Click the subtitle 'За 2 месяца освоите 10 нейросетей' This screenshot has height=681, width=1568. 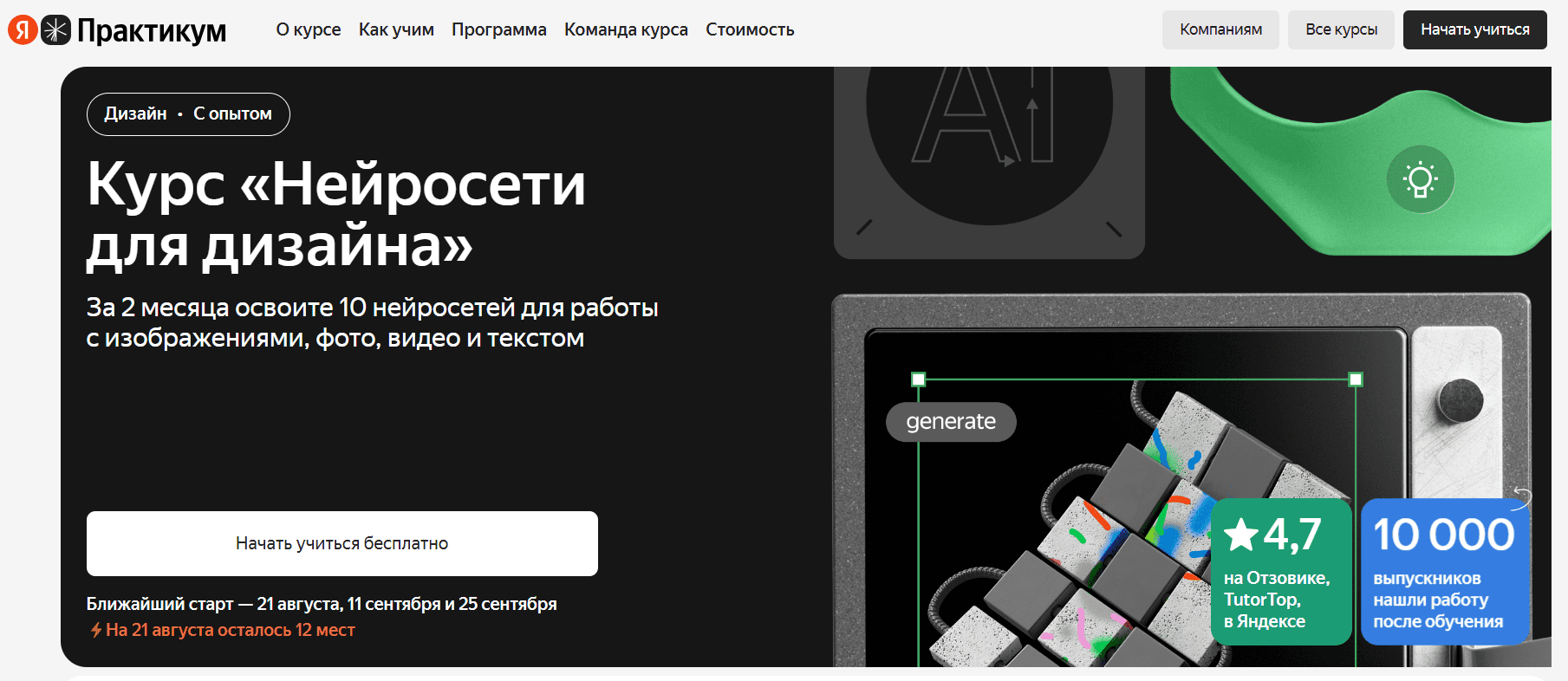tap(372, 322)
